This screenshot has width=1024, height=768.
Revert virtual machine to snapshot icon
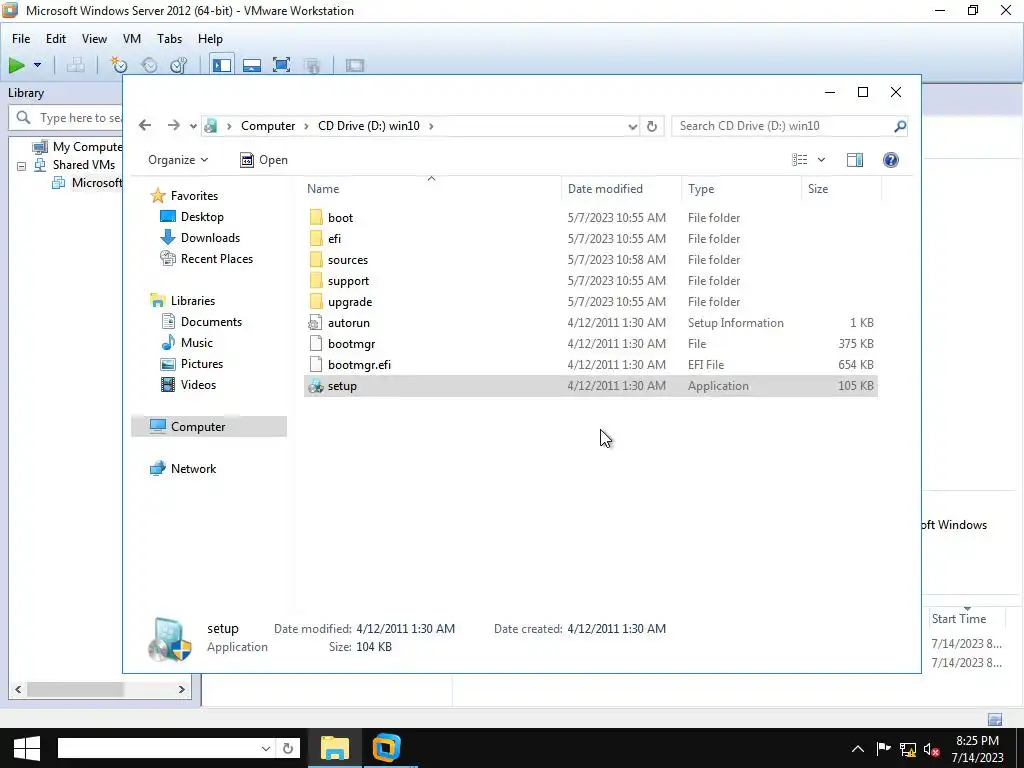(x=150, y=65)
